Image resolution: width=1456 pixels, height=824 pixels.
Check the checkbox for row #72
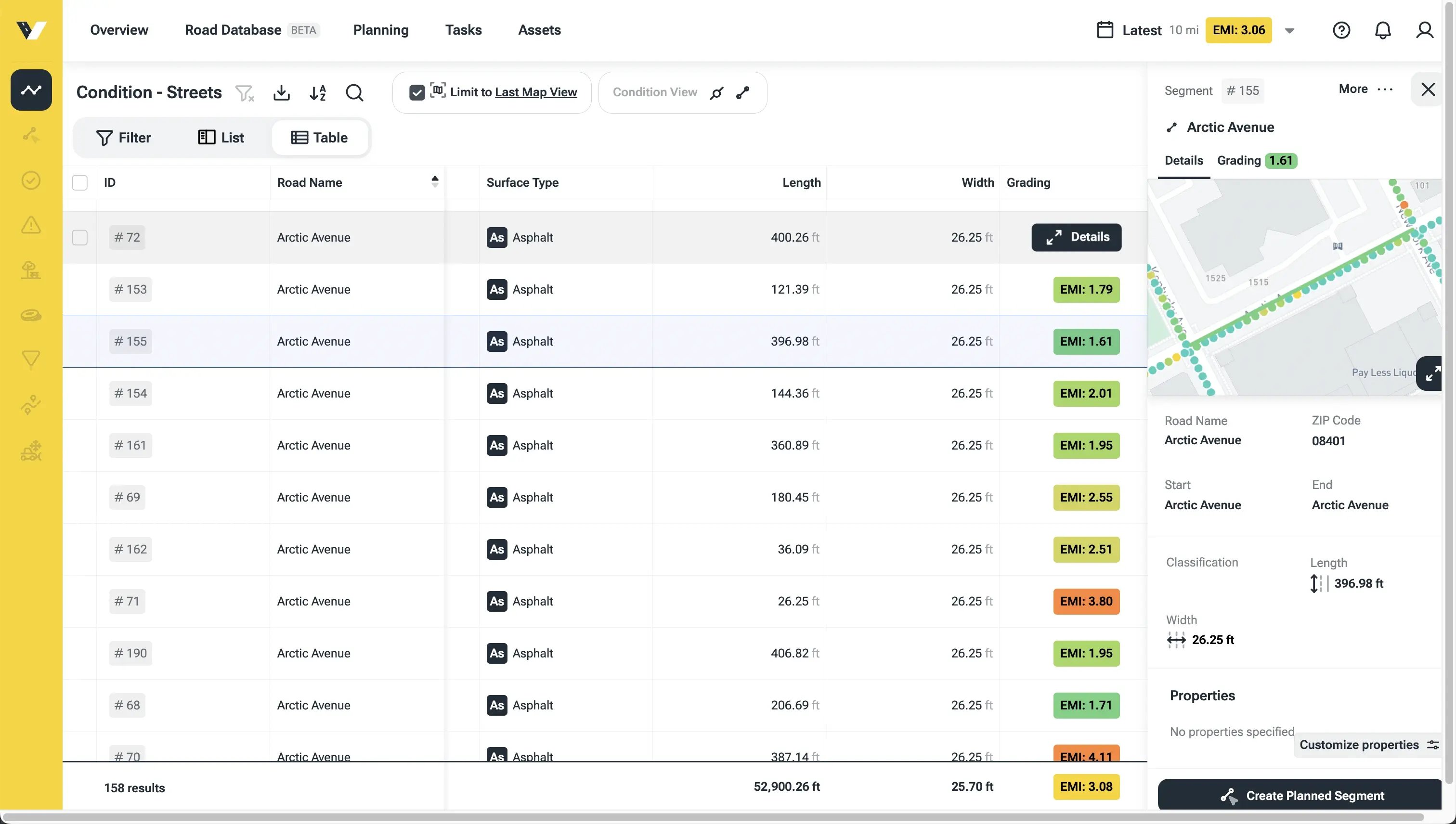tap(80, 238)
